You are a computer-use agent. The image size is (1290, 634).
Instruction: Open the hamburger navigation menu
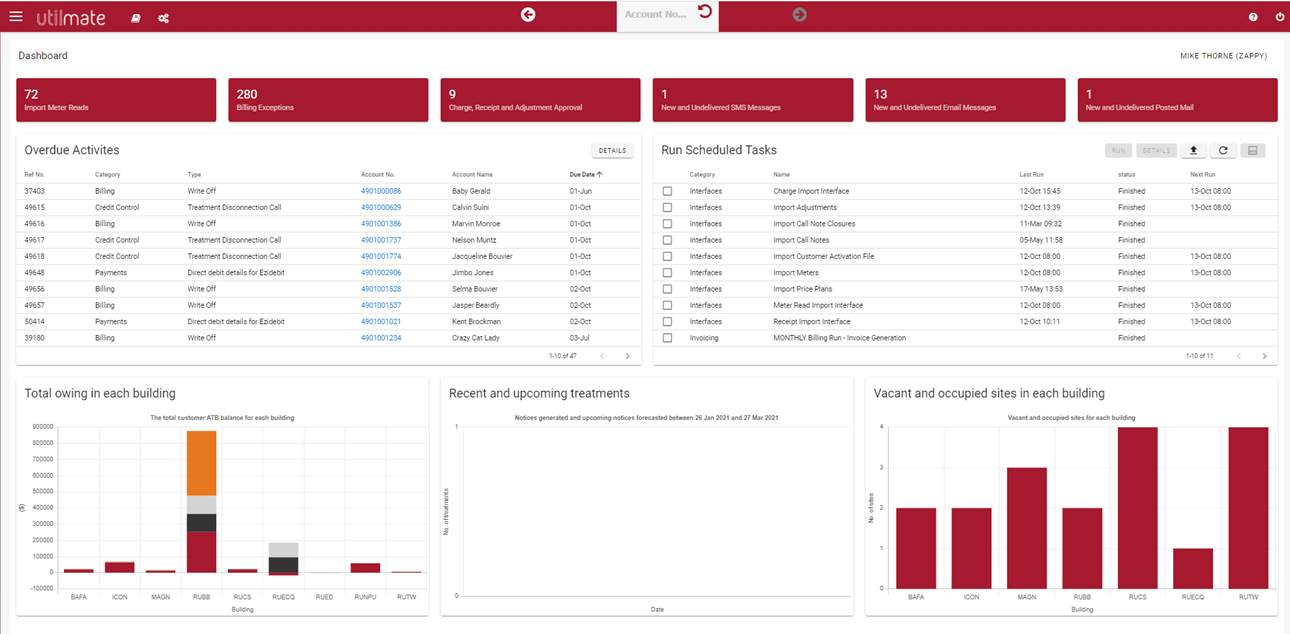[15, 16]
